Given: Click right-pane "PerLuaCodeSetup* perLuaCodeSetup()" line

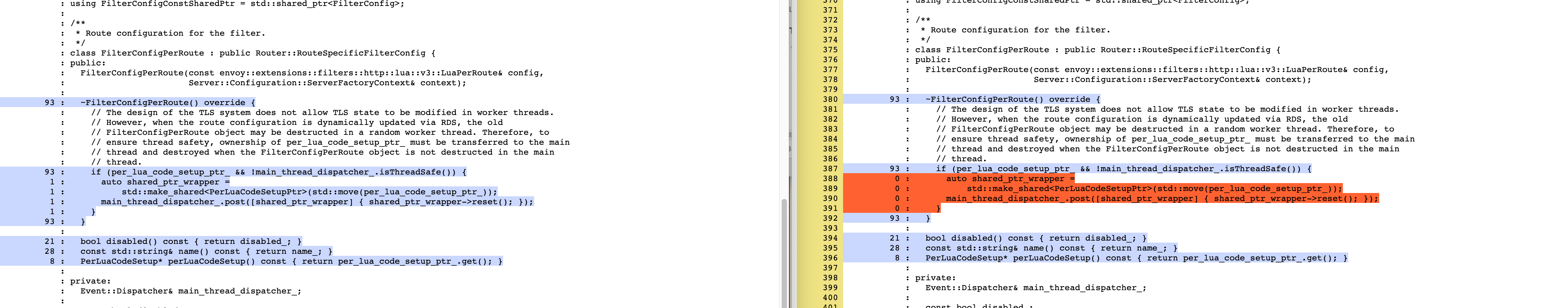Looking at the screenshot, I should point(1137,258).
